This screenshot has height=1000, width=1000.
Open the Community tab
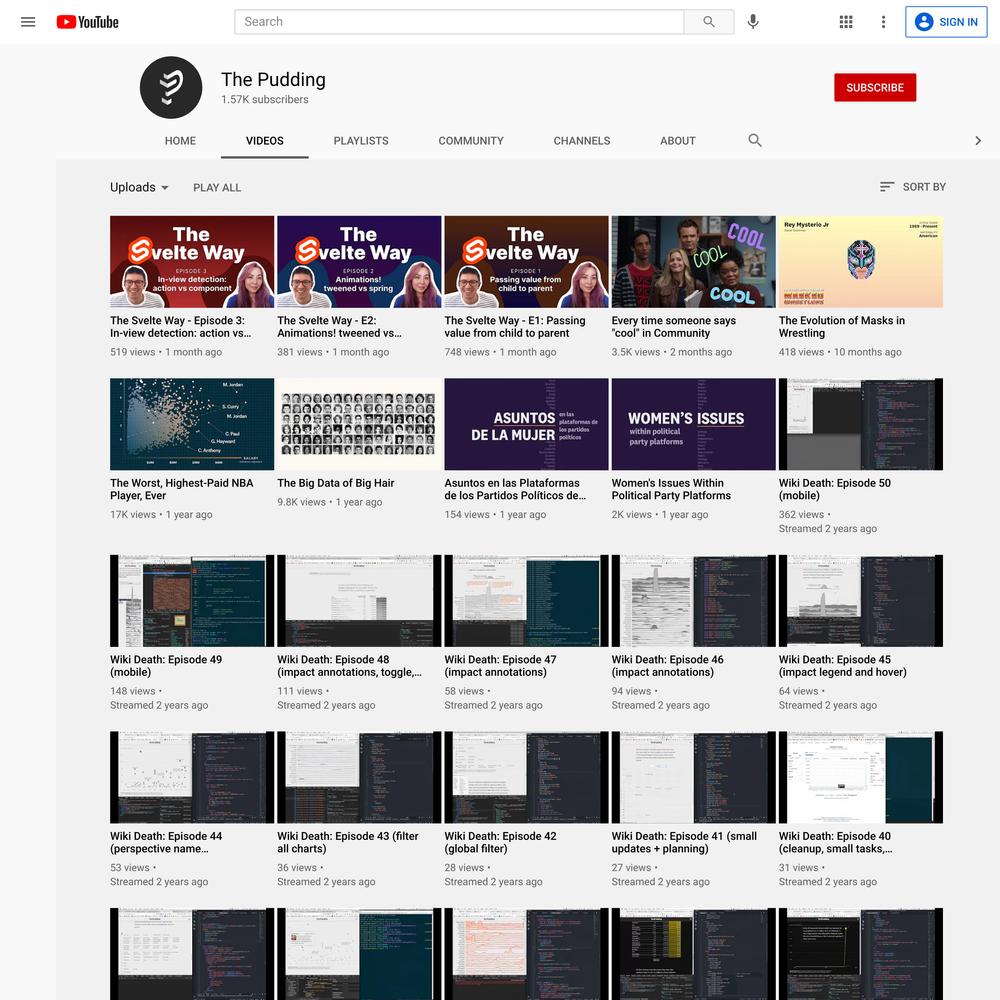click(471, 141)
